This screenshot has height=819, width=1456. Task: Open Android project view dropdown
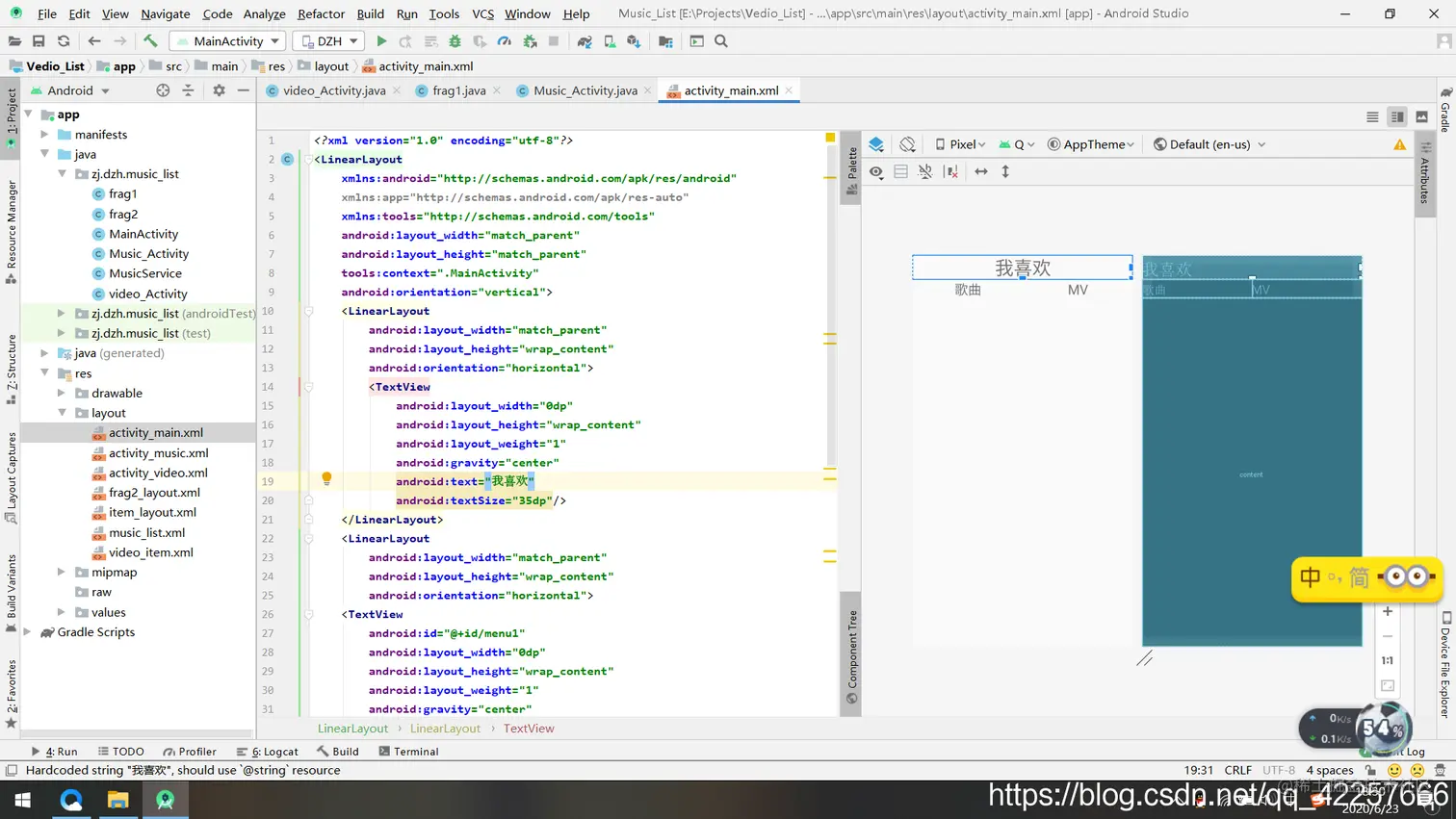pyautogui.click(x=70, y=90)
